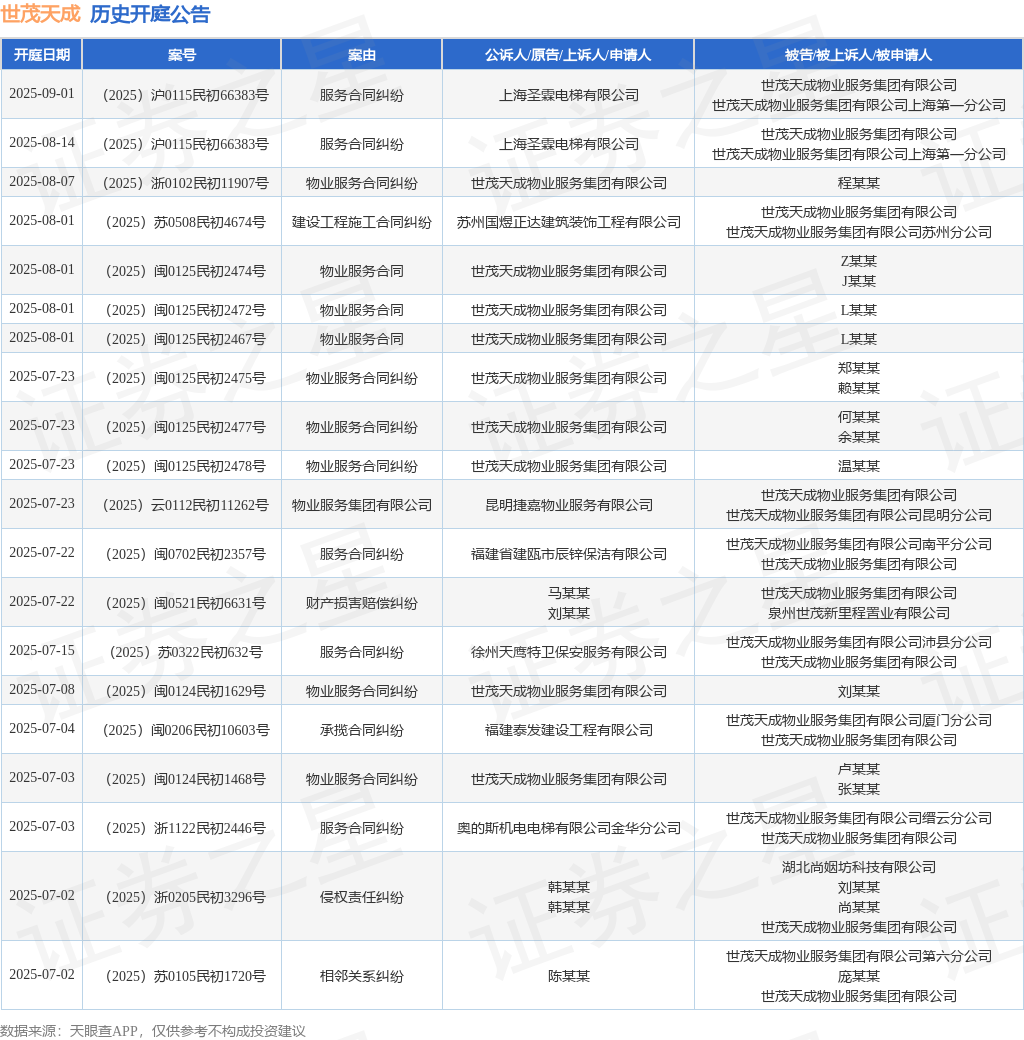Click the date cell 2025-07-15

tap(42, 651)
